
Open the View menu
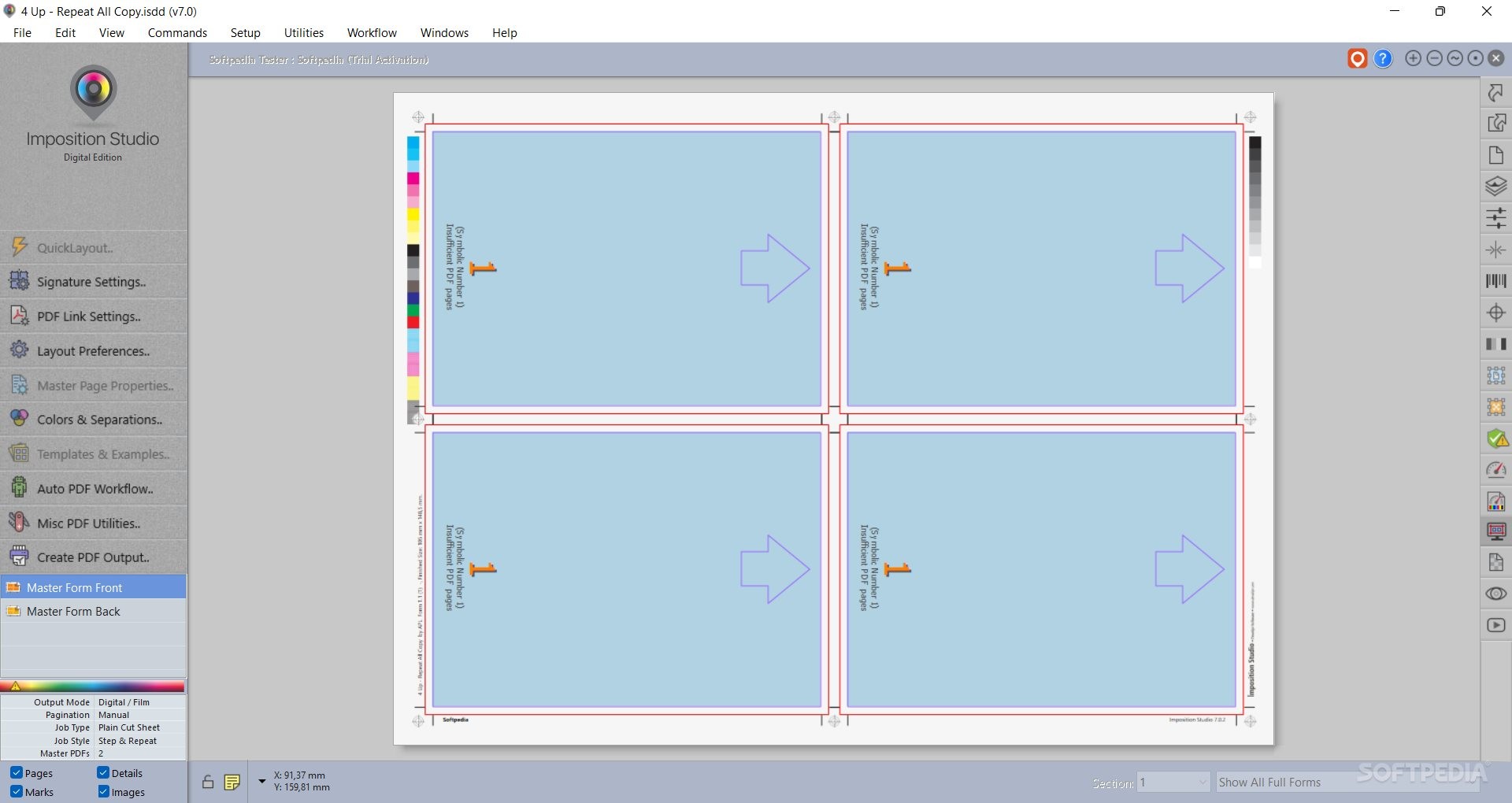pyautogui.click(x=111, y=32)
